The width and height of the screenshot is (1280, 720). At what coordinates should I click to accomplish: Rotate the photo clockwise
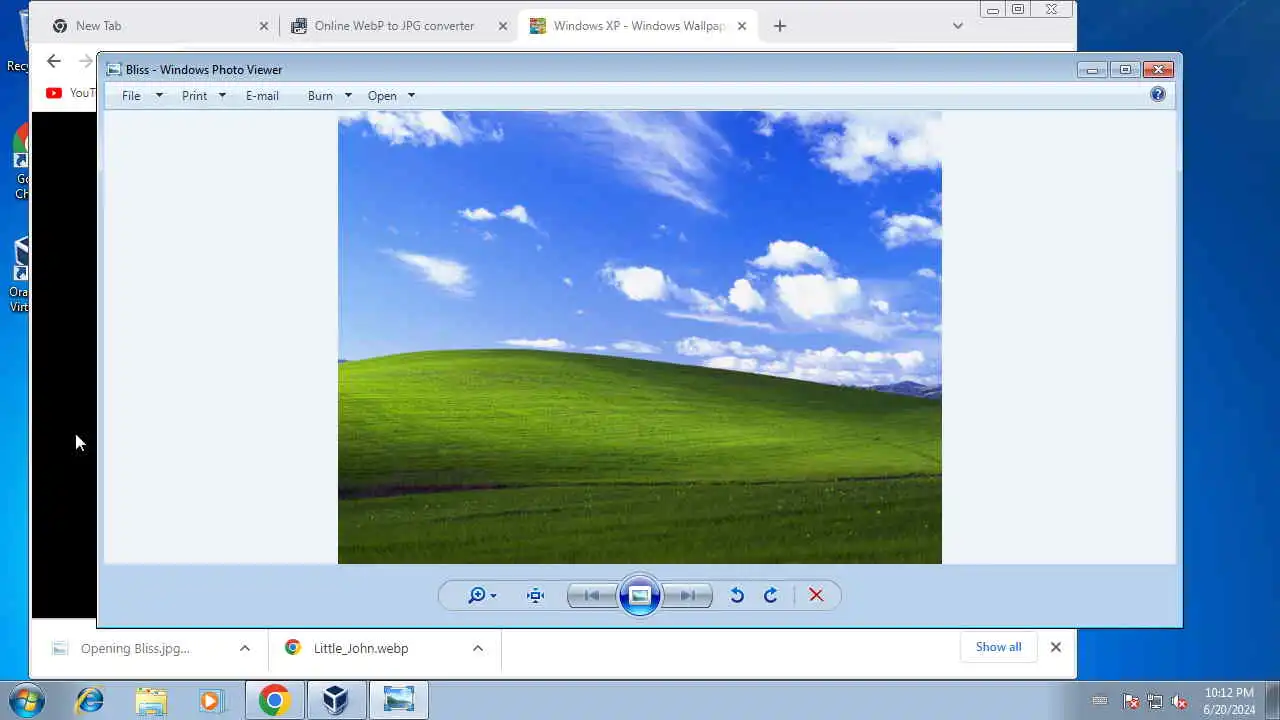(x=771, y=596)
